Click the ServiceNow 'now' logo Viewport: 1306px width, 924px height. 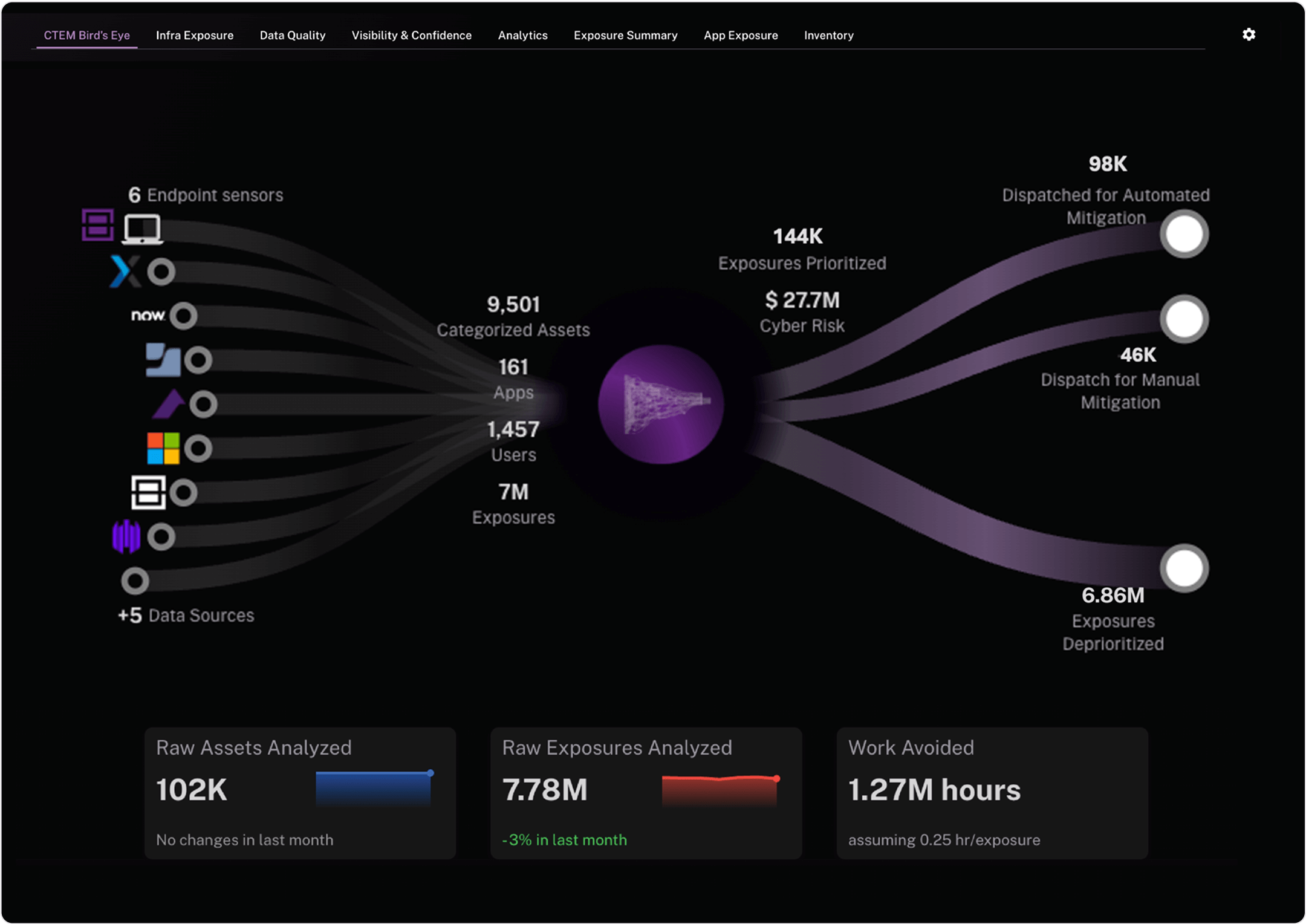tap(148, 315)
